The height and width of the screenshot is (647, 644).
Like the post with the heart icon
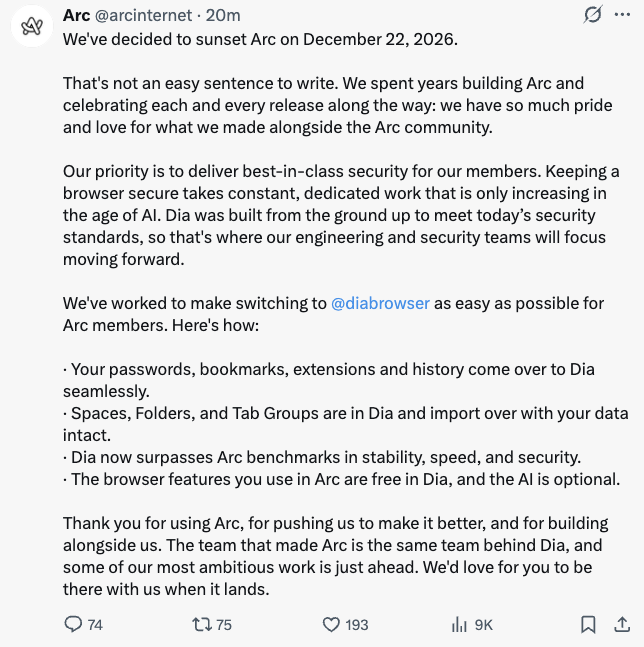(x=331, y=624)
